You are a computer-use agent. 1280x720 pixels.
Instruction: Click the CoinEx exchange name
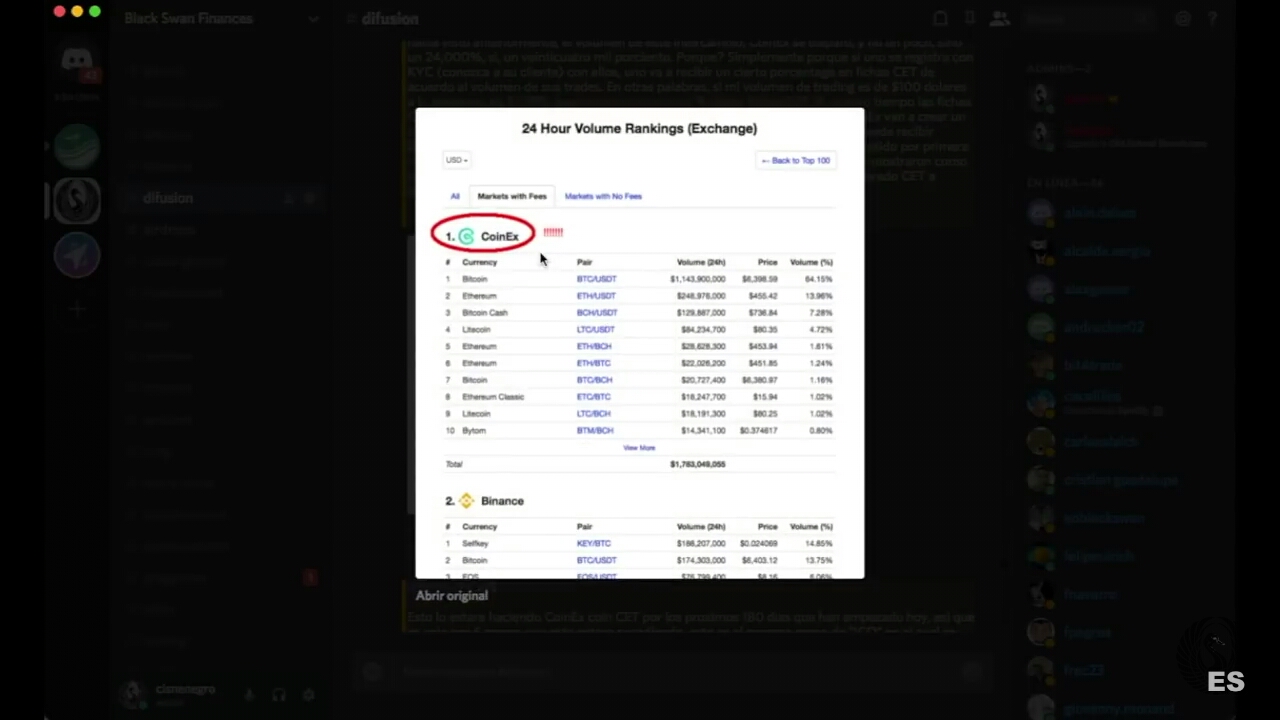pos(500,237)
